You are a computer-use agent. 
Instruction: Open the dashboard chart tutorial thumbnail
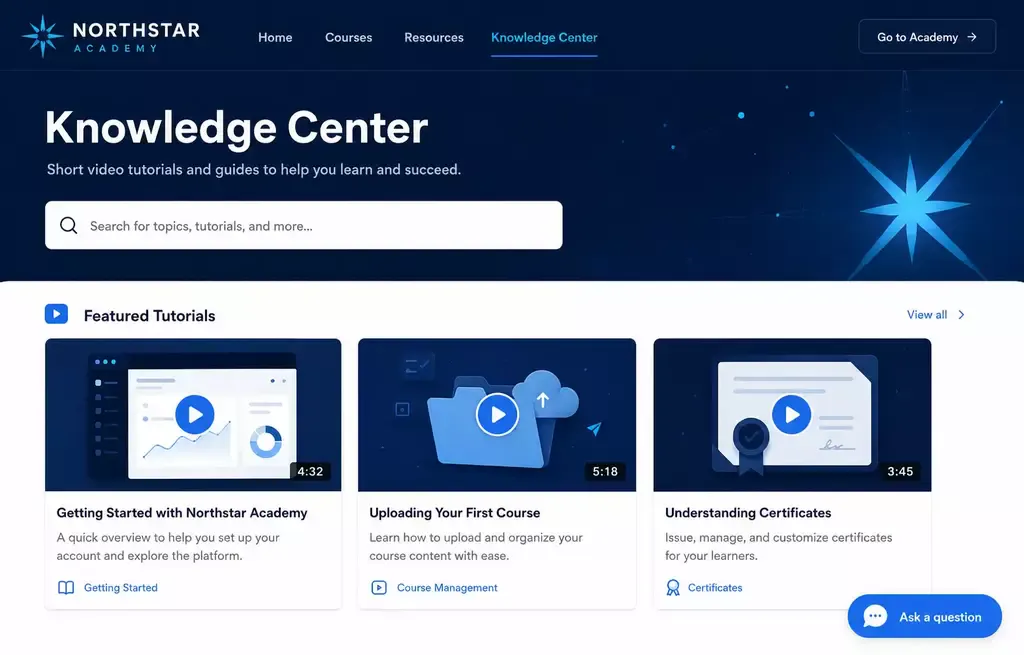[193, 415]
